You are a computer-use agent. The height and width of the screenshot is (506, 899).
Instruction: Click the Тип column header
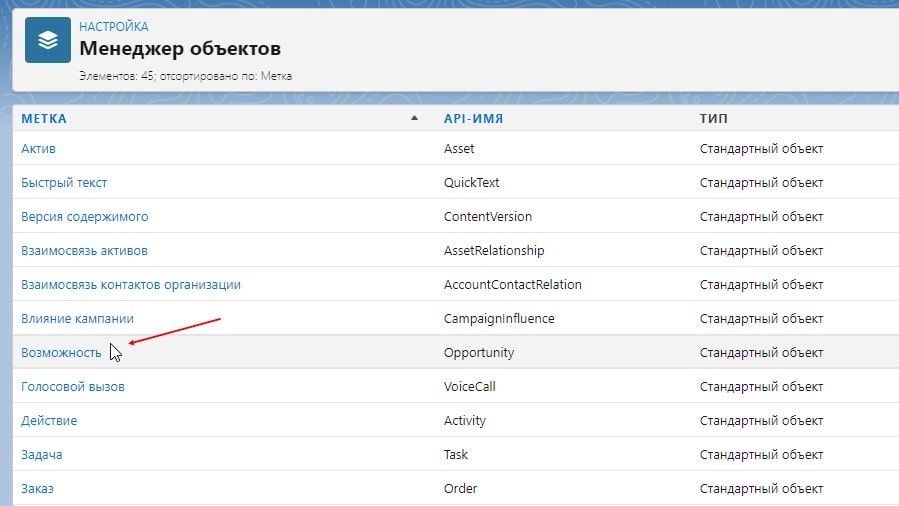[x=713, y=119]
